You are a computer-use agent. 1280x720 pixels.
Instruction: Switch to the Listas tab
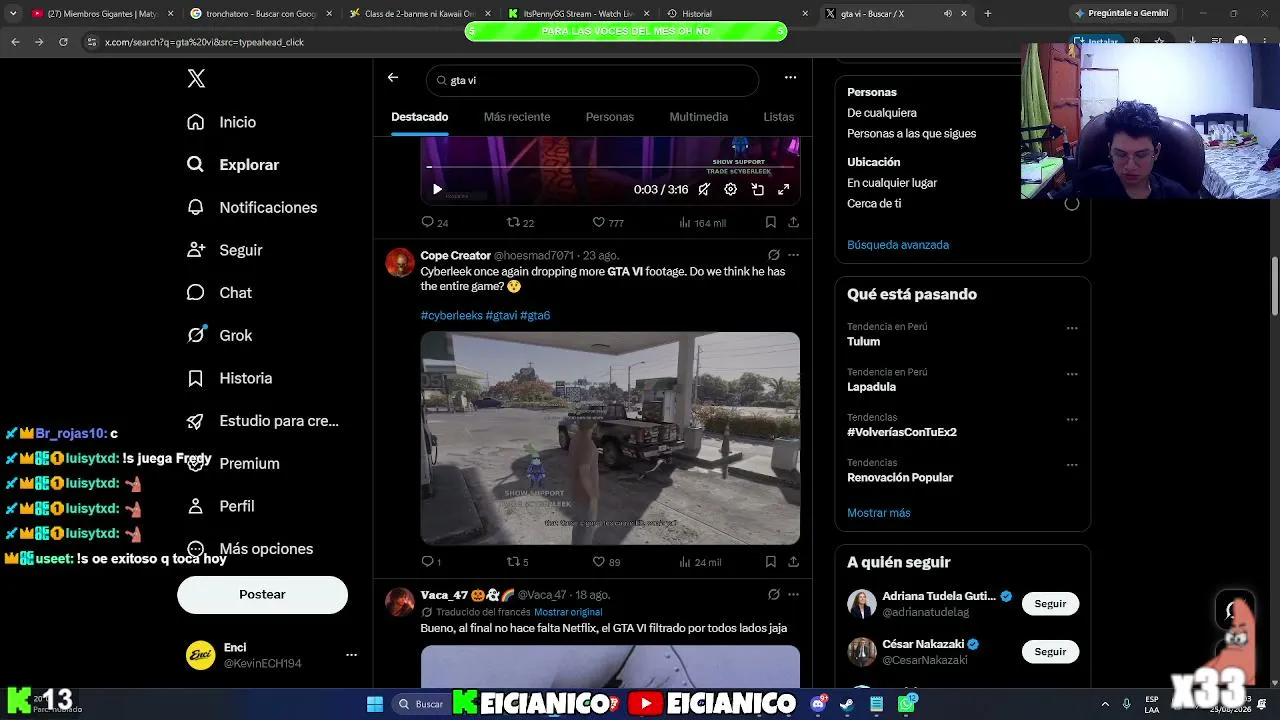click(779, 117)
